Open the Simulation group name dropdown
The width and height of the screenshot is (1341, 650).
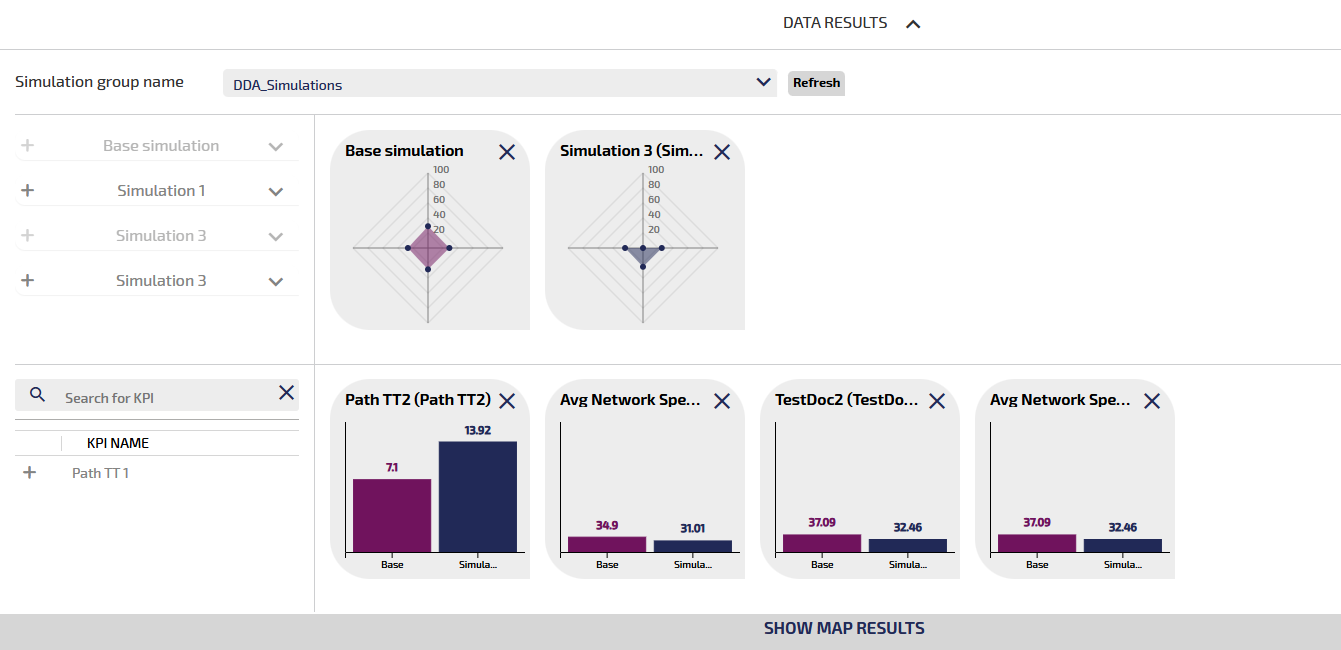coord(764,83)
